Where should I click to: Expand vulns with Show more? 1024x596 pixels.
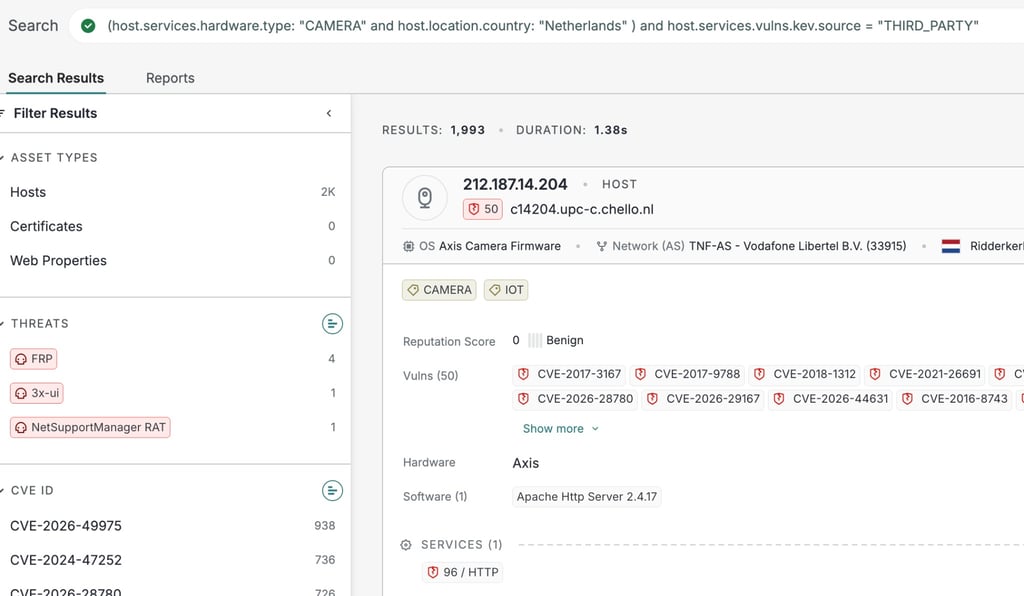[560, 429]
